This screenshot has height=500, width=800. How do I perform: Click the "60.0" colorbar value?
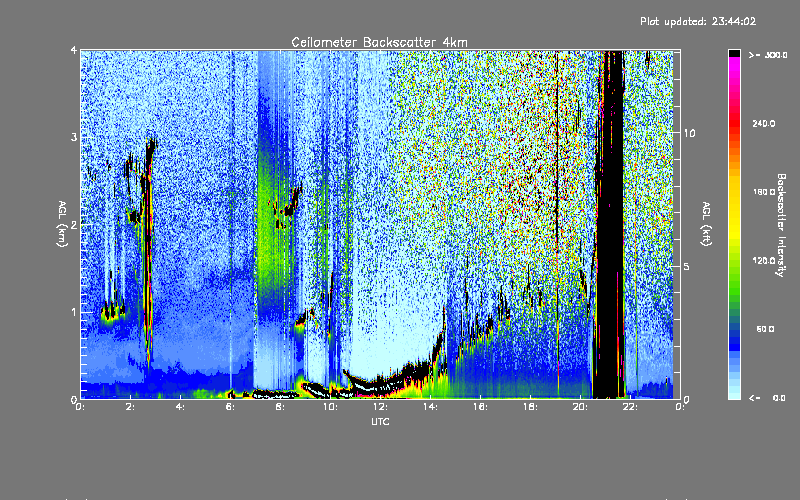765,329
